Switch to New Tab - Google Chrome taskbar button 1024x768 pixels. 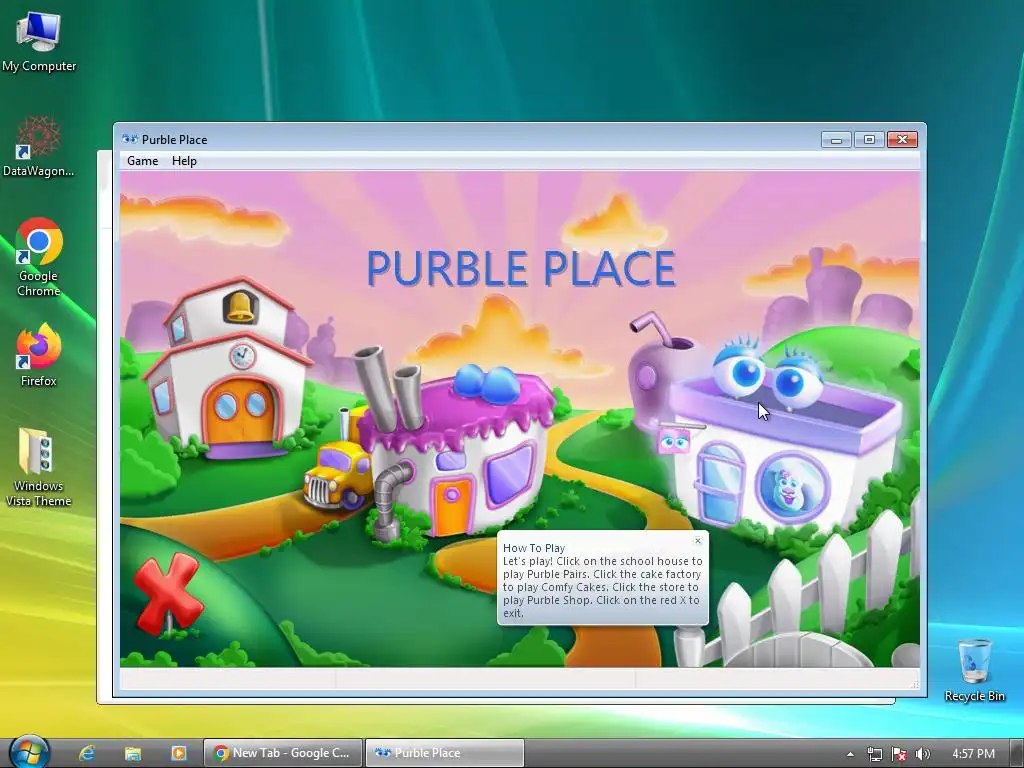[283, 753]
